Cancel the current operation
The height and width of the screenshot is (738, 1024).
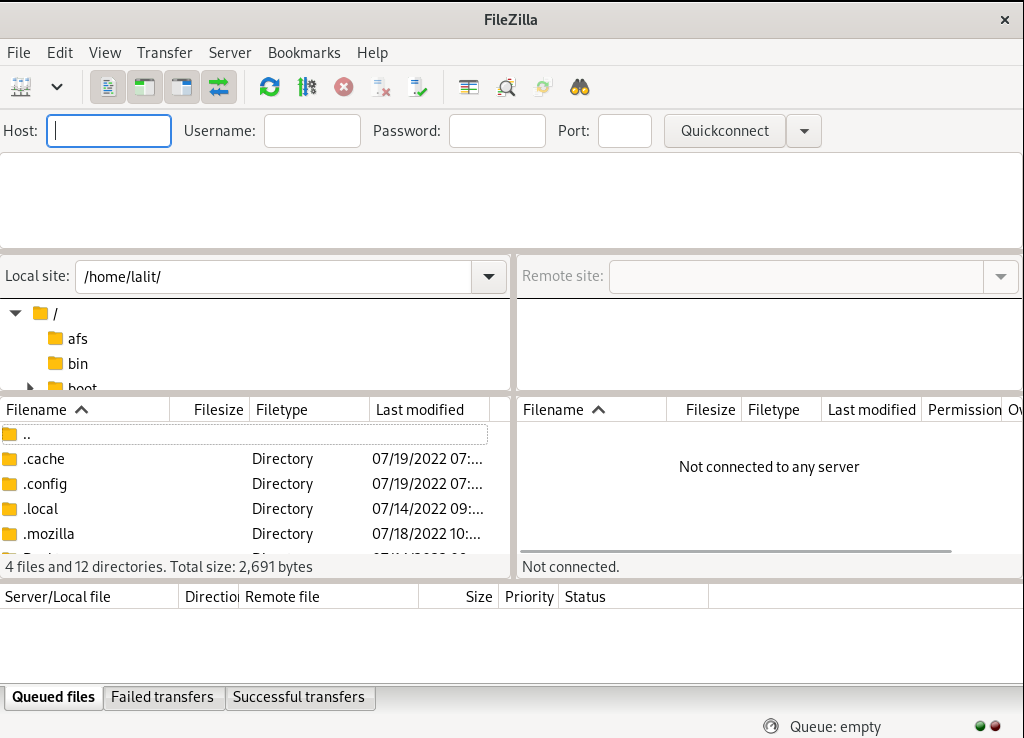[x=344, y=87]
